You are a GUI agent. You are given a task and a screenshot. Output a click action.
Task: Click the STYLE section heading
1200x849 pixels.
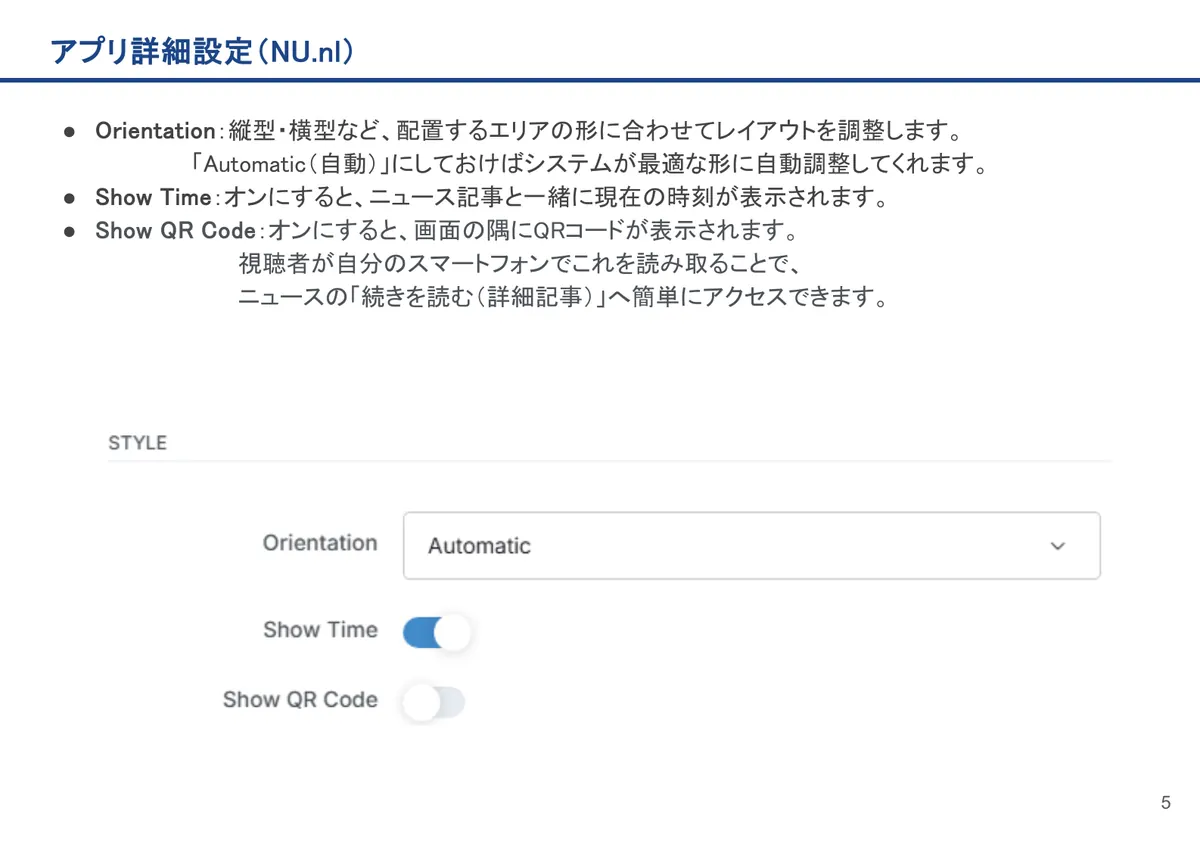coord(137,443)
